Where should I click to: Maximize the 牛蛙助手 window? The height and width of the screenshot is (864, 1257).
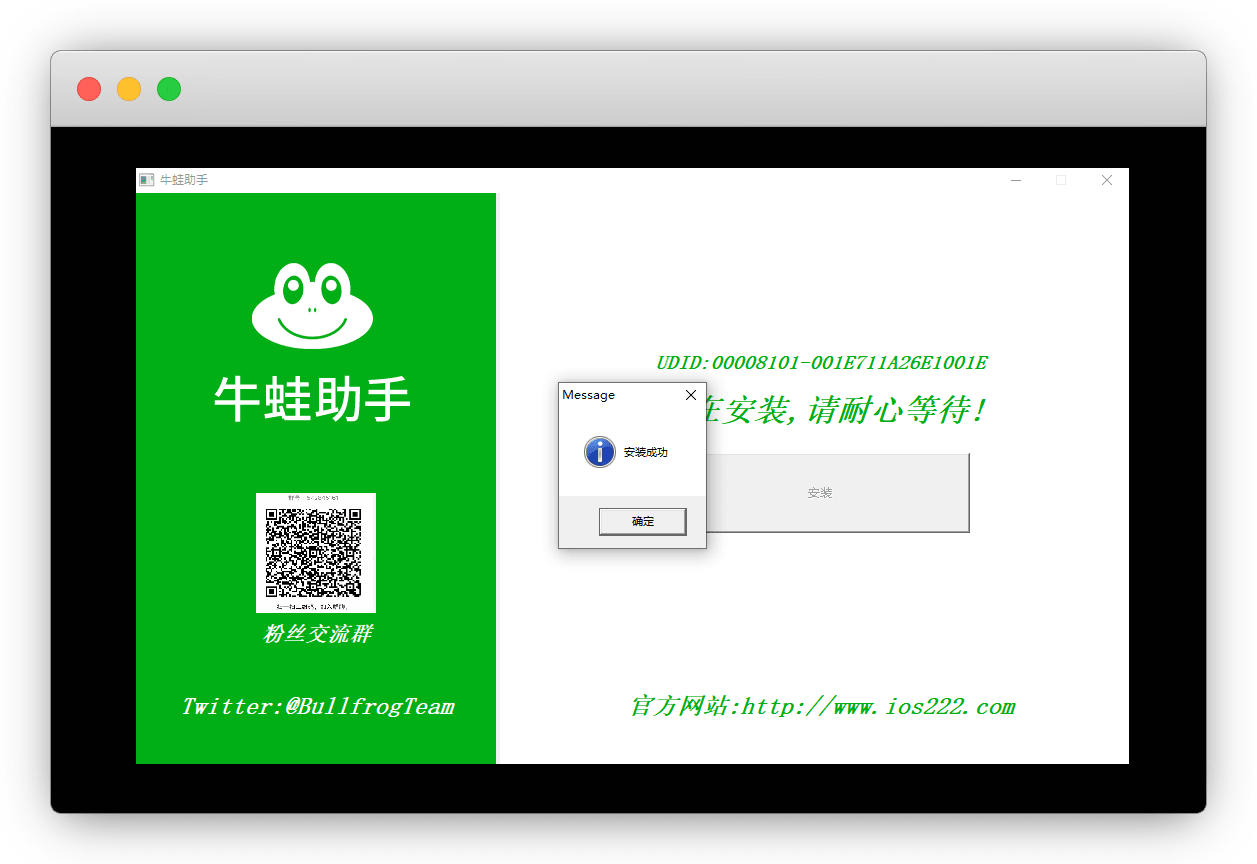[x=1061, y=180]
